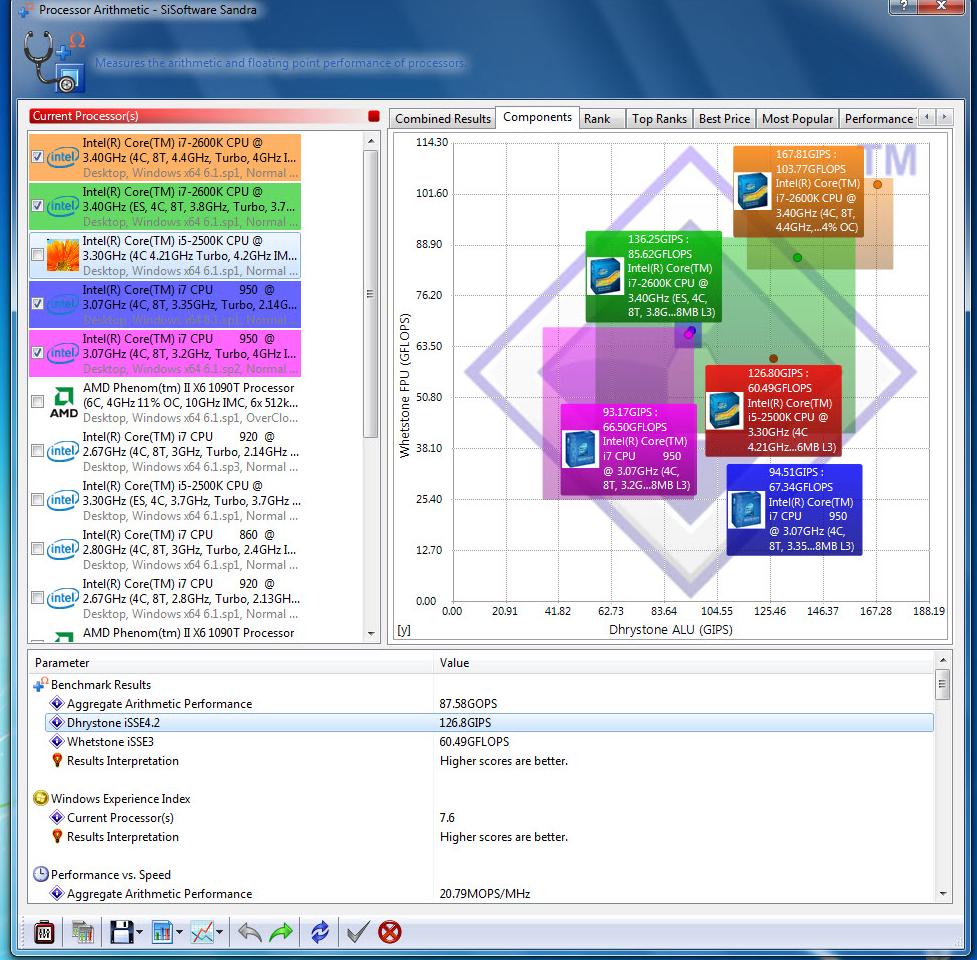Click the AMD logo on Phenom II X6 1090T row
The image size is (977, 960).
(x=64, y=402)
